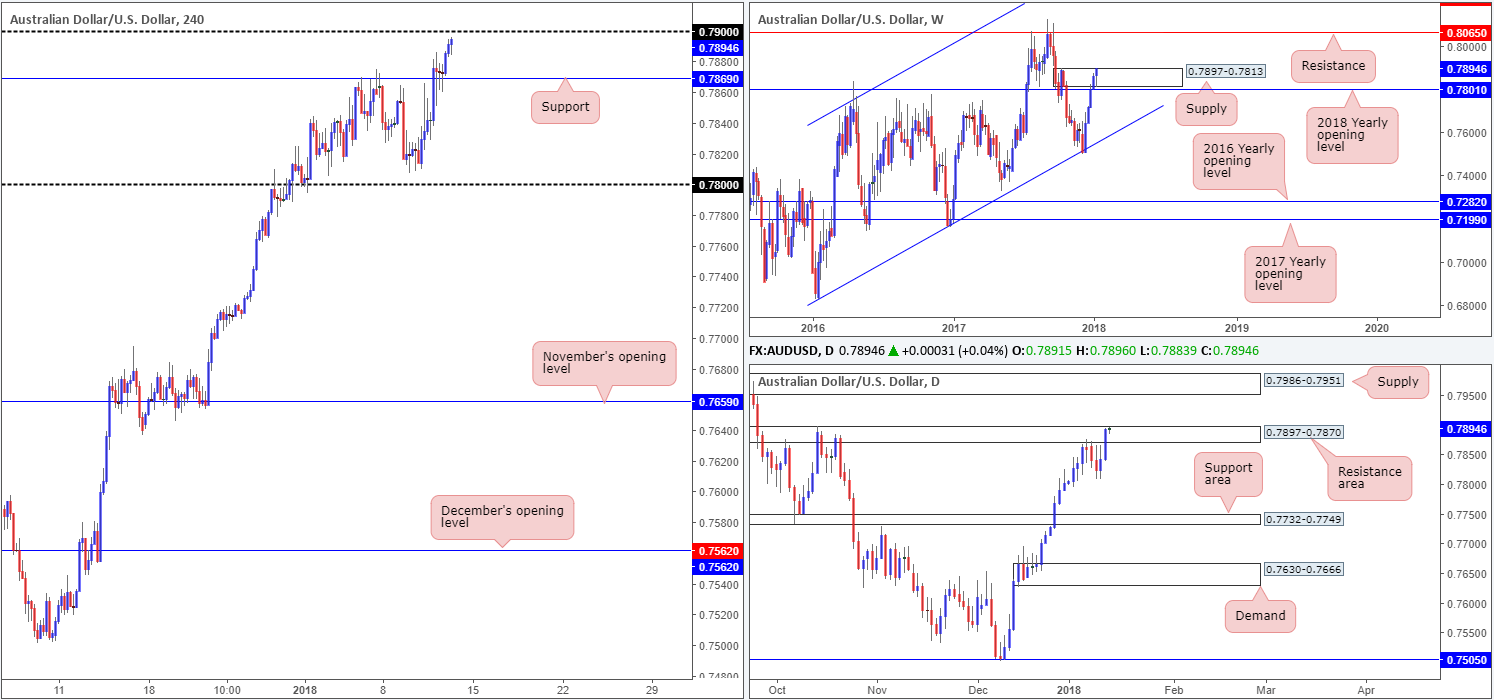Click the 2017 Yearly opening level callout
The height and width of the screenshot is (700, 1494).
coord(1292,275)
